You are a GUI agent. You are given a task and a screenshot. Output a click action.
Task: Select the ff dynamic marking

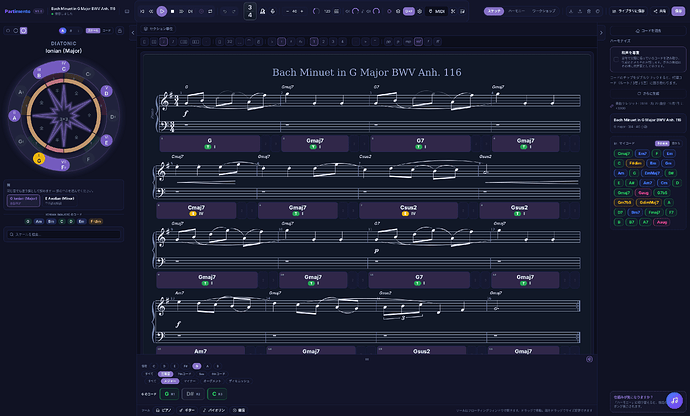click(437, 42)
